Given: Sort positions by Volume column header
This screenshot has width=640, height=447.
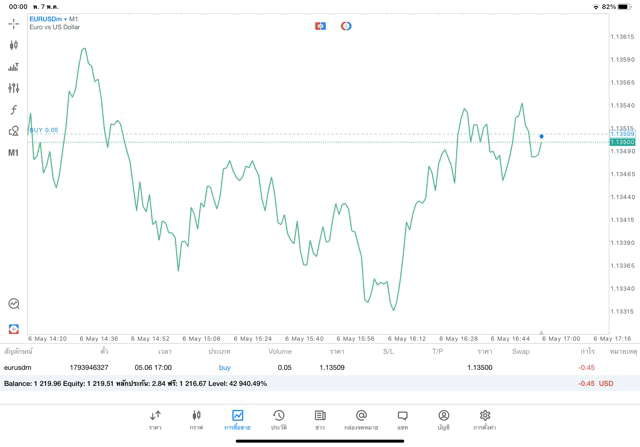Looking at the screenshot, I should pyautogui.click(x=280, y=352).
